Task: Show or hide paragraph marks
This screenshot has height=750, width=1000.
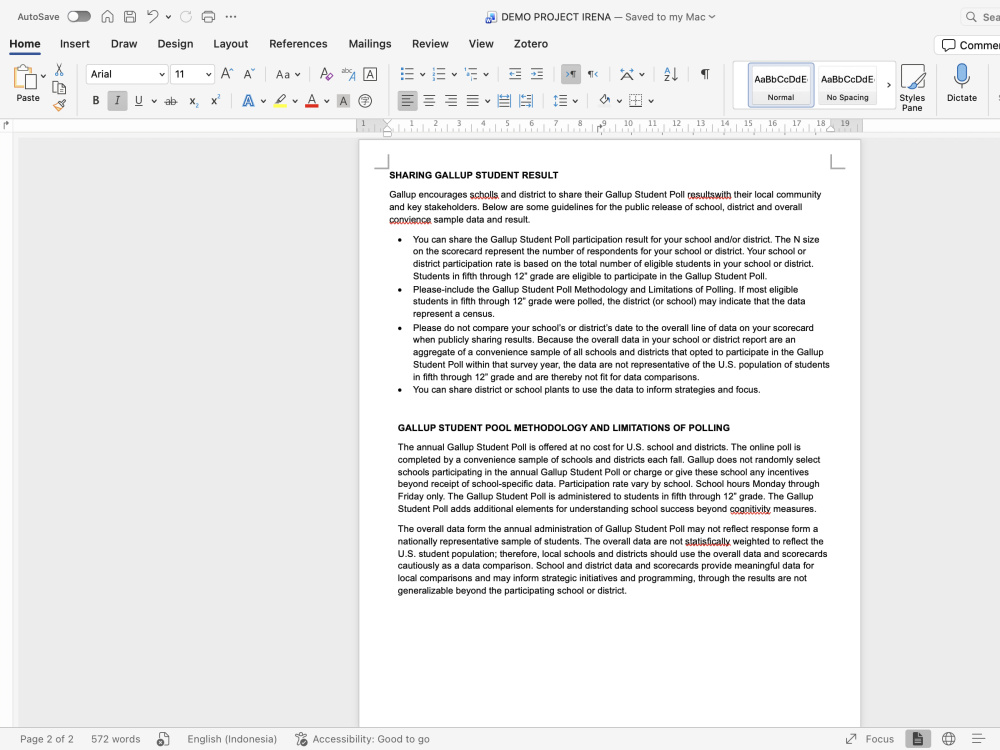Action: [705, 74]
